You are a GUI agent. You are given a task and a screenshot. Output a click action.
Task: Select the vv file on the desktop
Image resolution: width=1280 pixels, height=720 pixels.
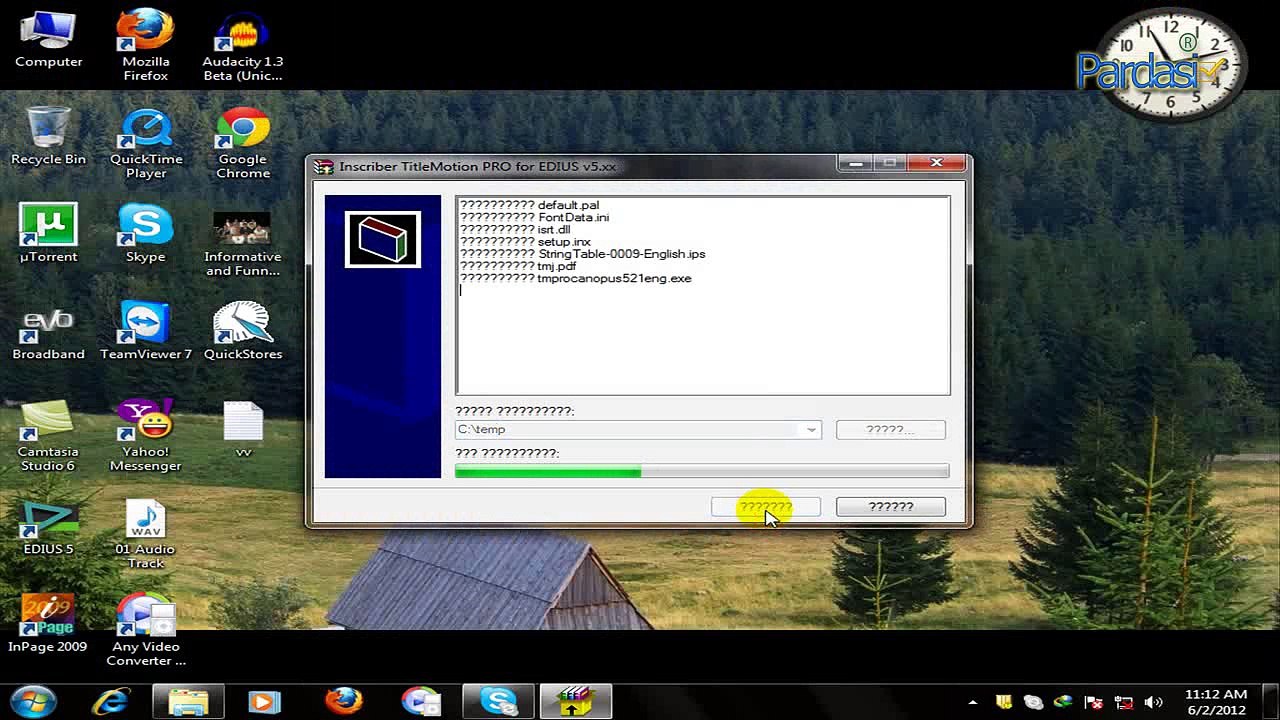[242, 430]
